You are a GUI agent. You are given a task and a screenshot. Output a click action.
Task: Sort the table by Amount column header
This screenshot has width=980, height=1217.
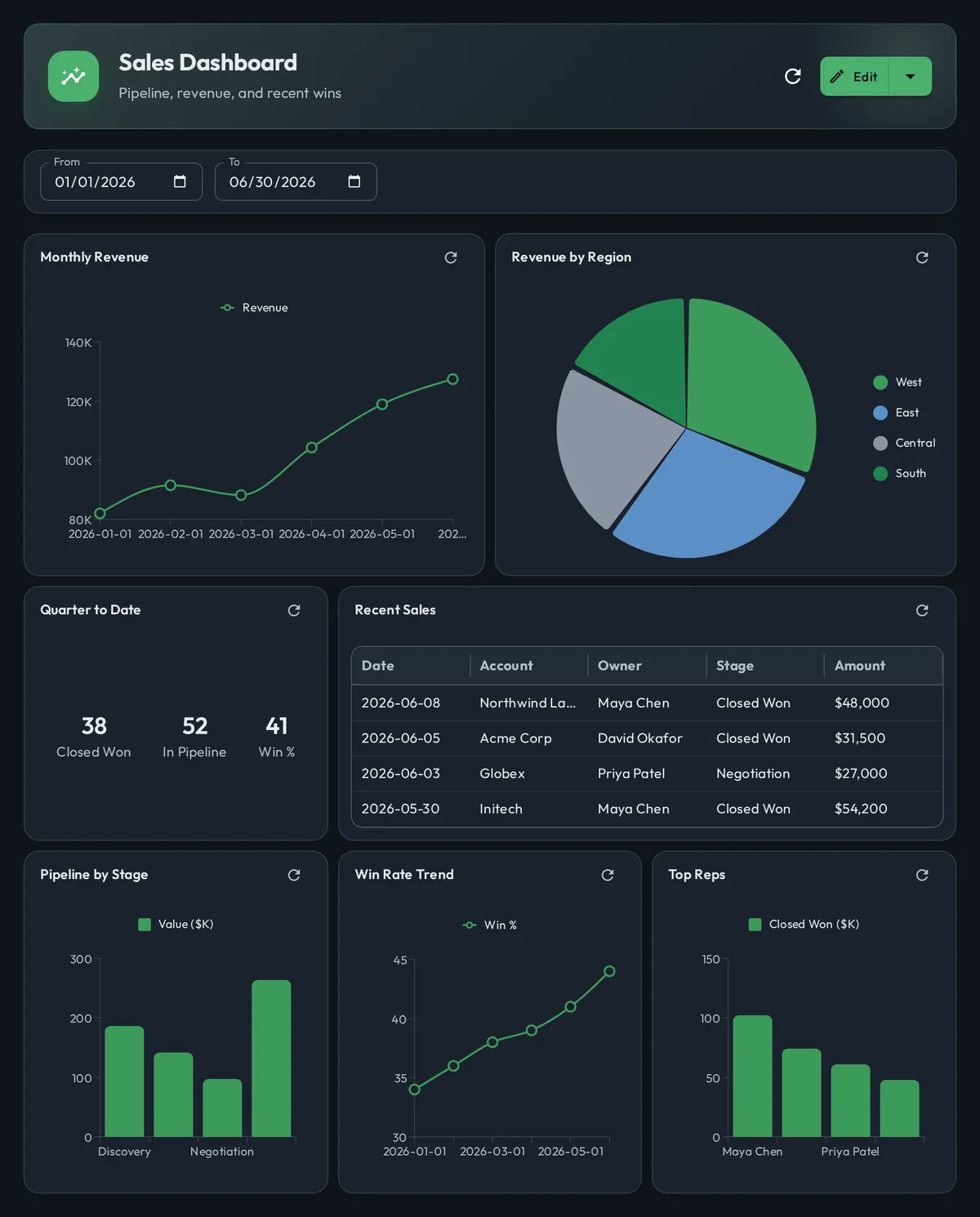tap(884, 666)
